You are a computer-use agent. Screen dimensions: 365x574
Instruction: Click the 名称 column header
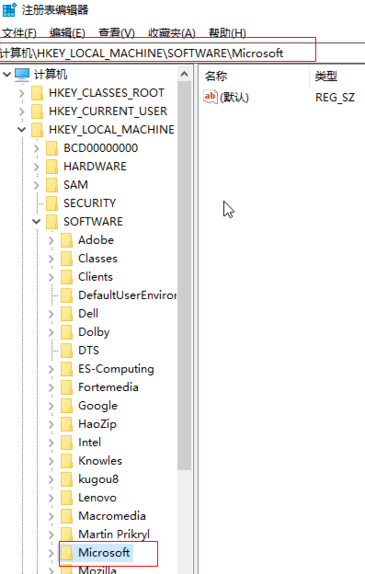pos(216,76)
